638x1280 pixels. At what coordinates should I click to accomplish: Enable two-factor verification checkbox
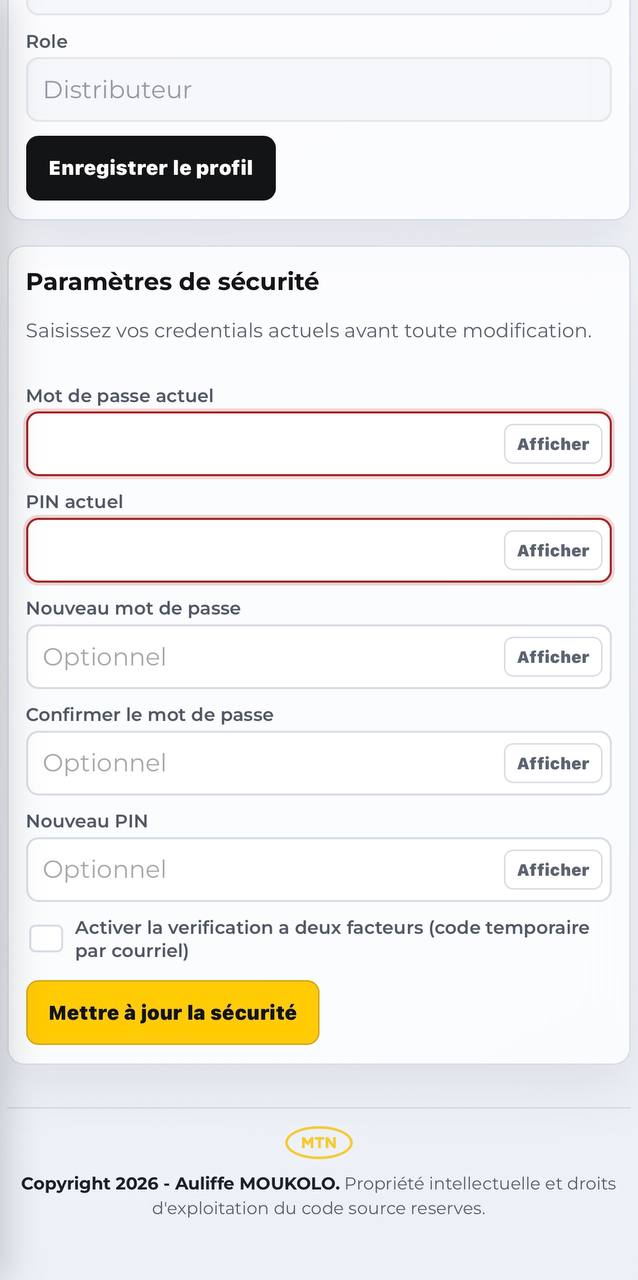point(46,939)
